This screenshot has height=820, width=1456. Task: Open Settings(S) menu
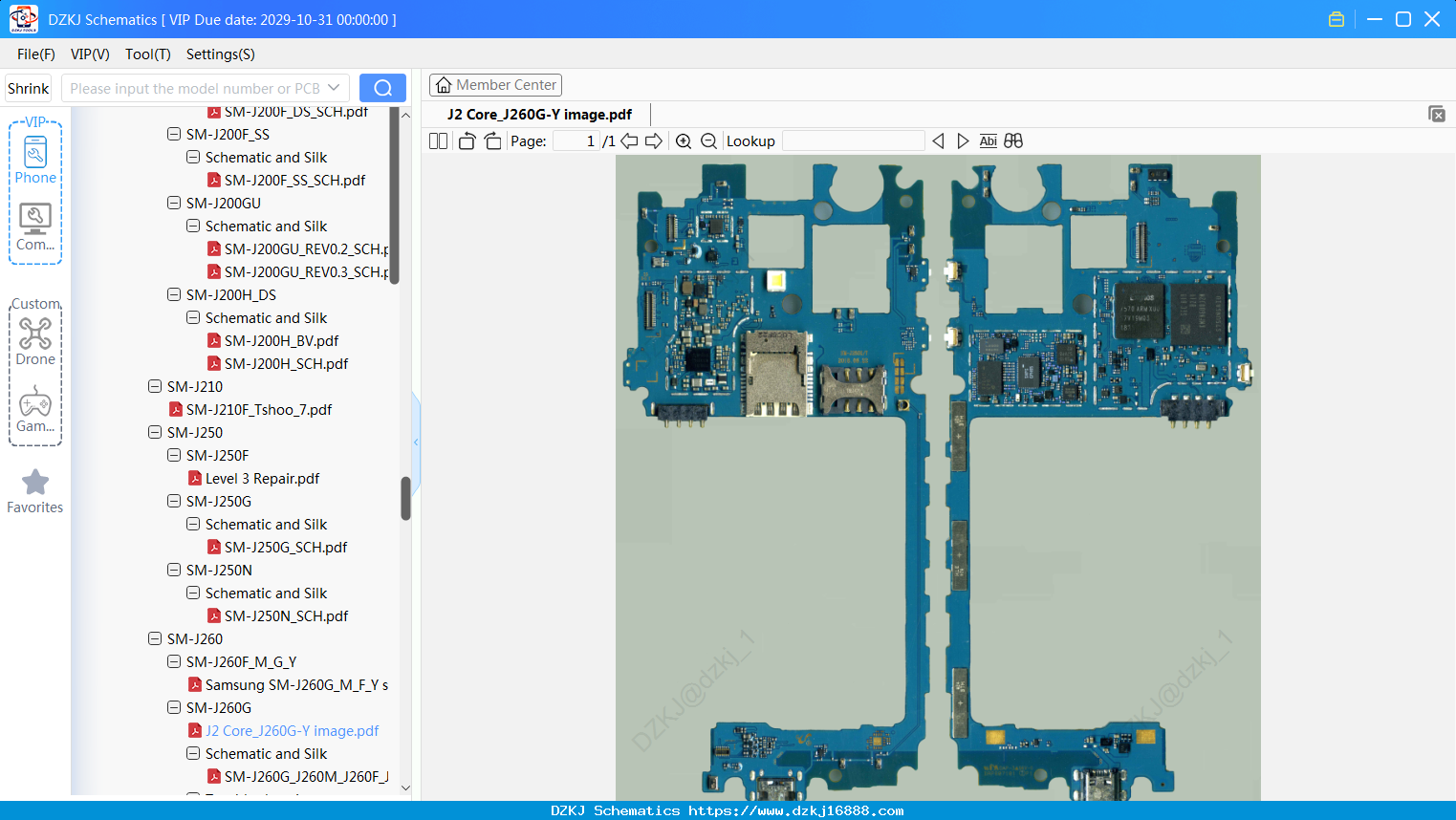tap(221, 54)
